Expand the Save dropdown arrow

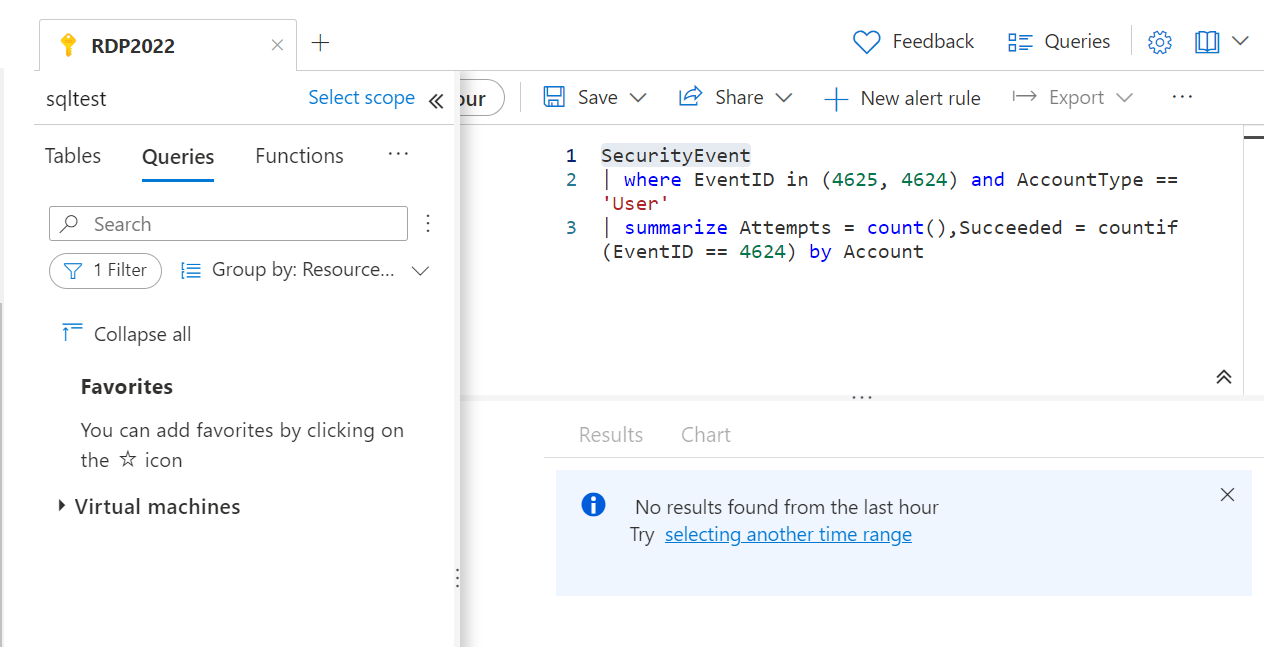coord(637,98)
